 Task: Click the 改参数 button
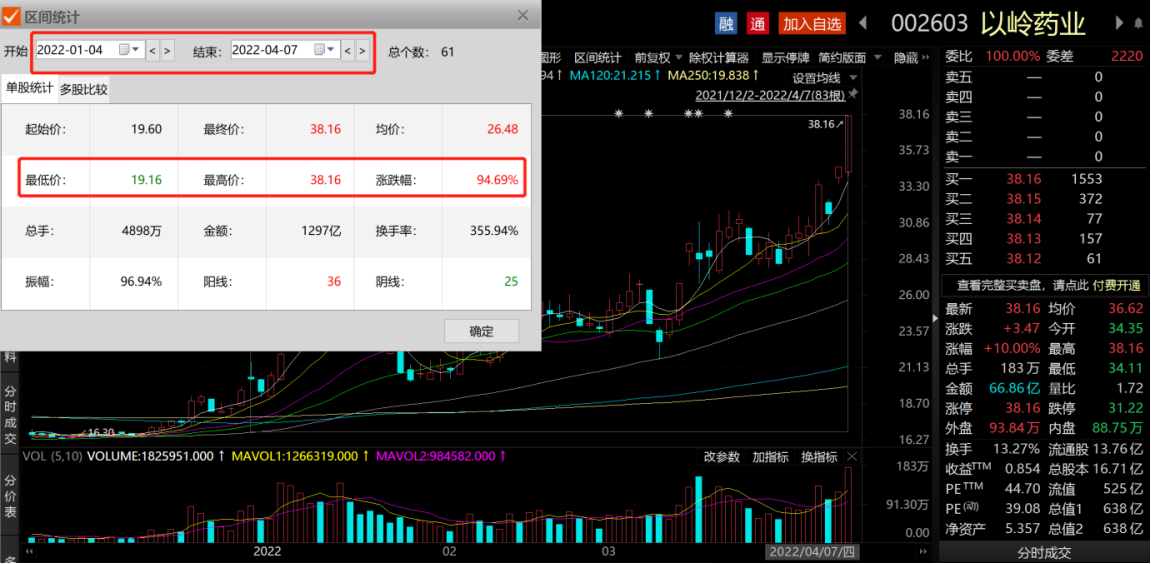coord(722,457)
